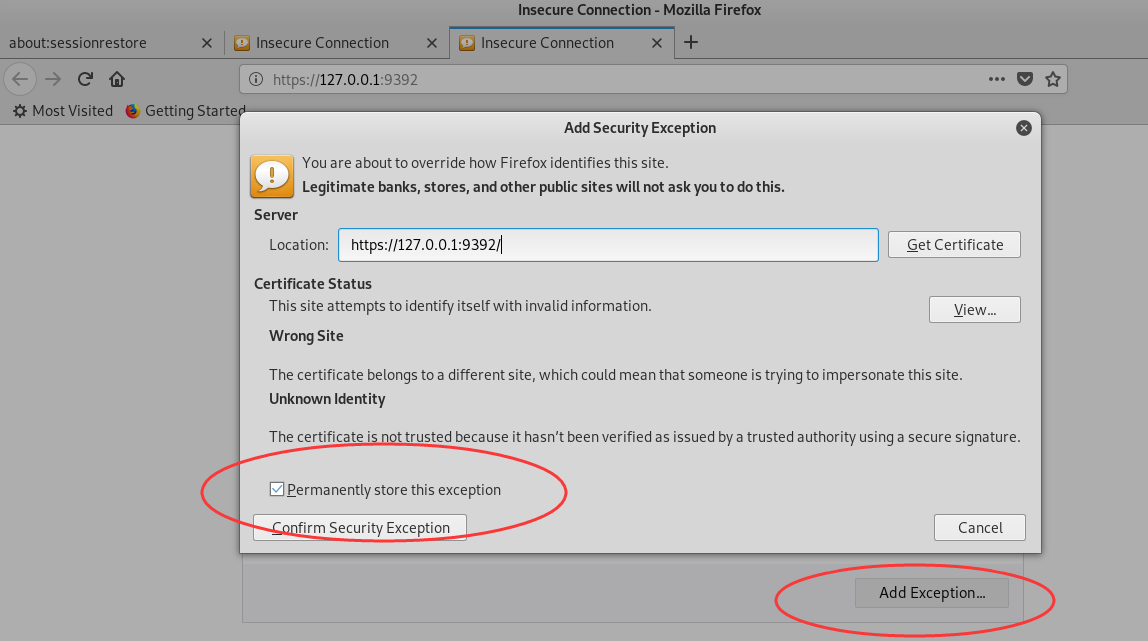Click Confirm Security Exception button

click(359, 528)
